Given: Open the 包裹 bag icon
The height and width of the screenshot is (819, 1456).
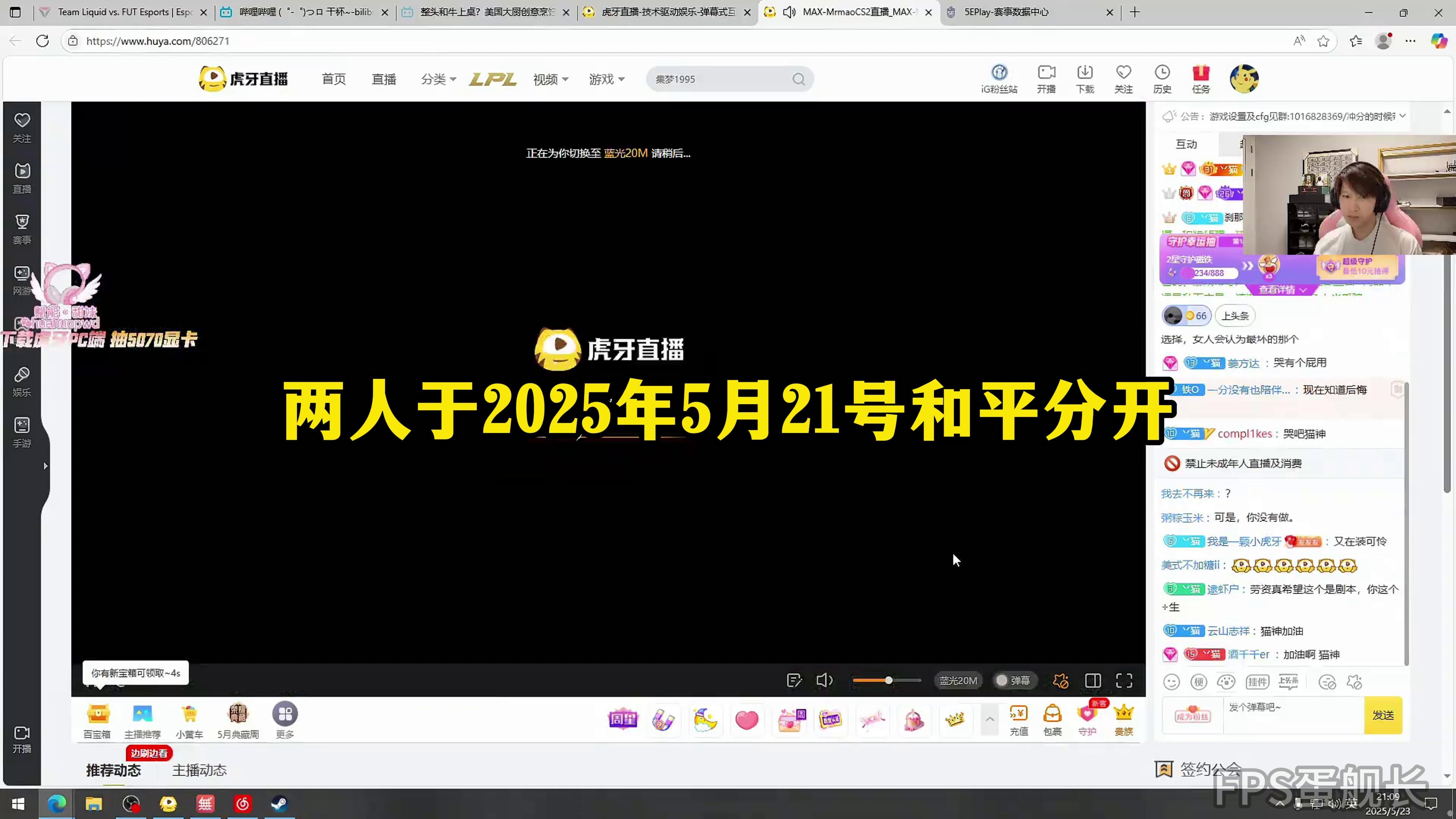Looking at the screenshot, I should point(1053,720).
